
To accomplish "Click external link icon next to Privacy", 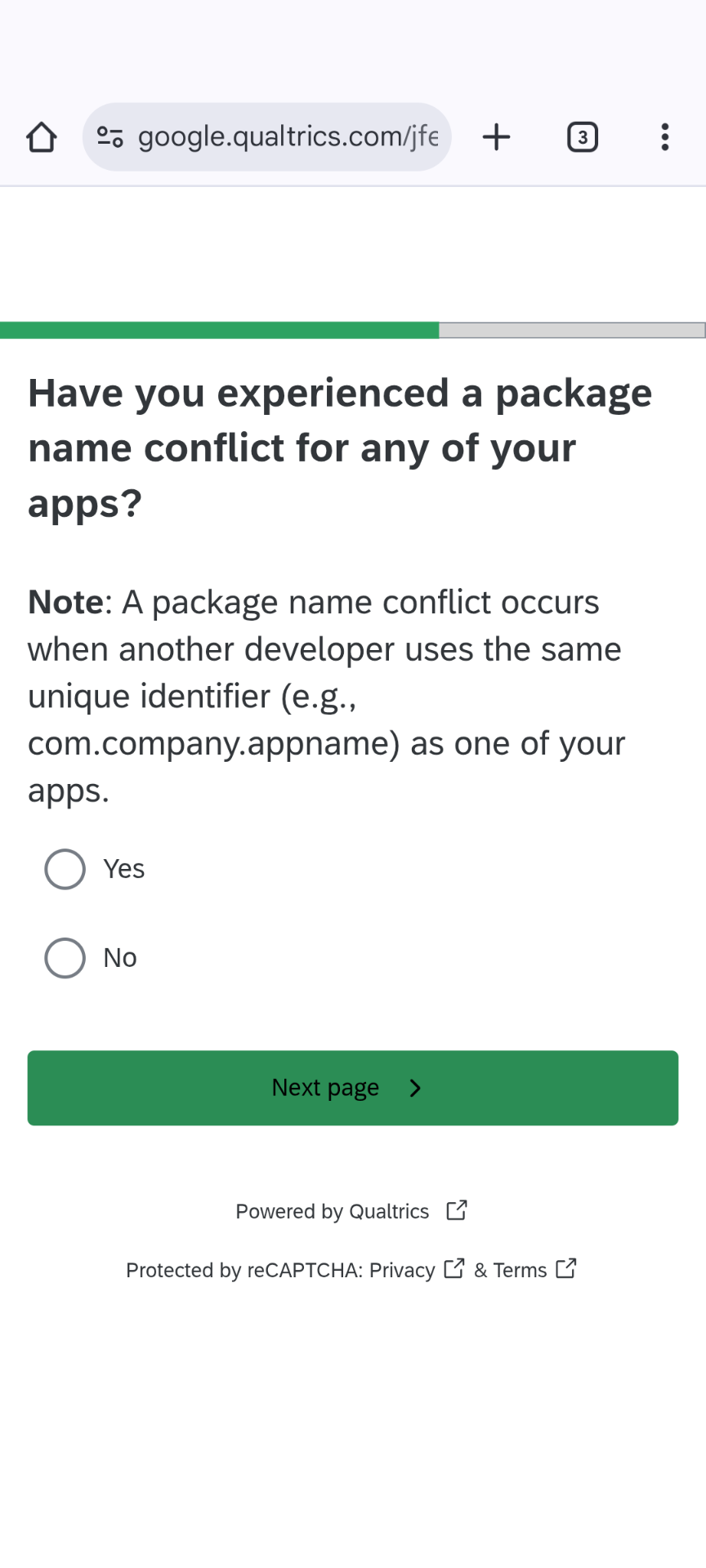I will (454, 1268).
